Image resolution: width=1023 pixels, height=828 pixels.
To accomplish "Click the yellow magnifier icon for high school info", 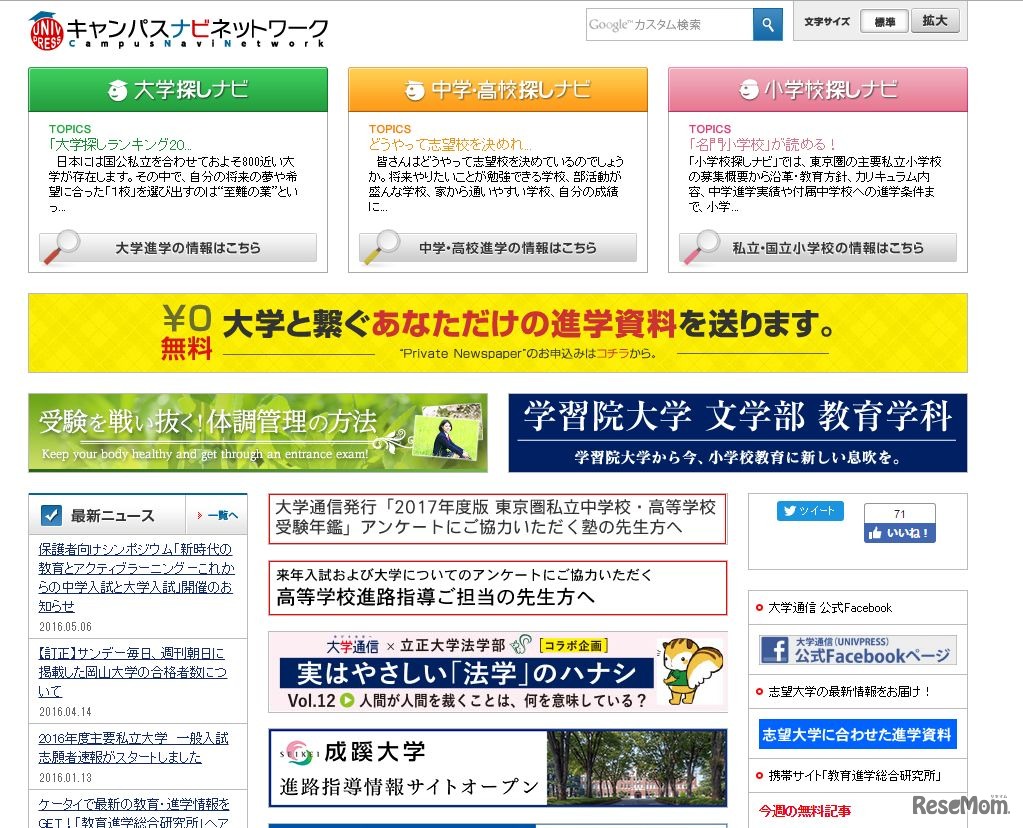I will [381, 247].
